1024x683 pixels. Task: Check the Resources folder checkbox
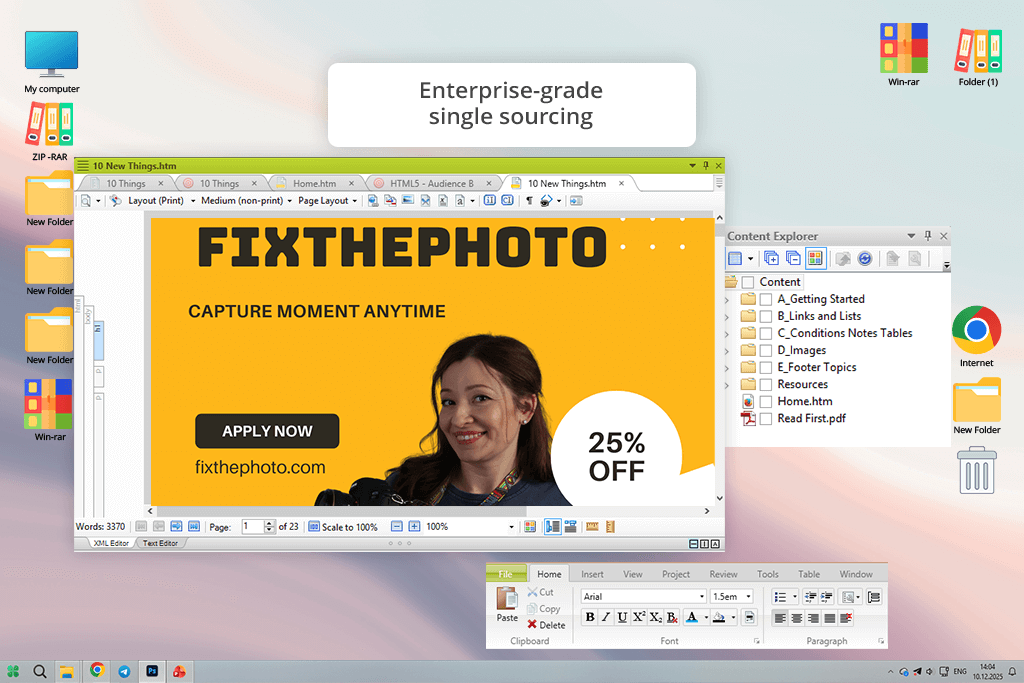[x=766, y=385]
